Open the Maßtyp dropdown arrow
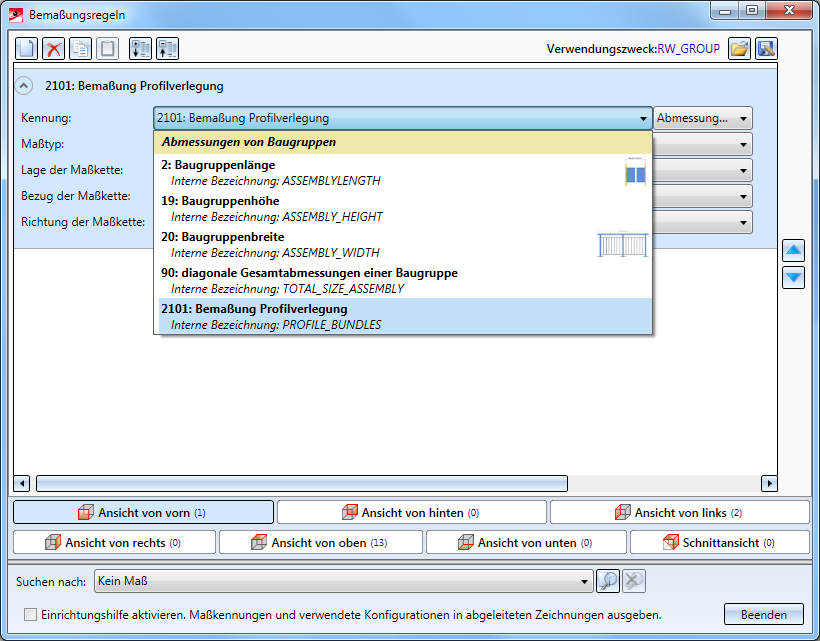 pos(743,144)
